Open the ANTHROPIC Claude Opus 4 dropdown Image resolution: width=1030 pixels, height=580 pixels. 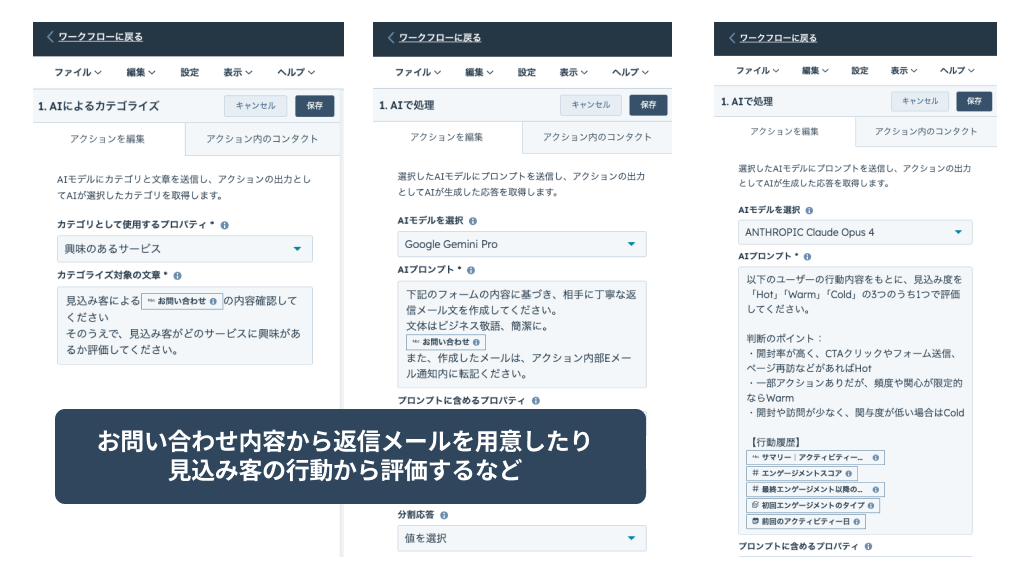[x=854, y=232]
